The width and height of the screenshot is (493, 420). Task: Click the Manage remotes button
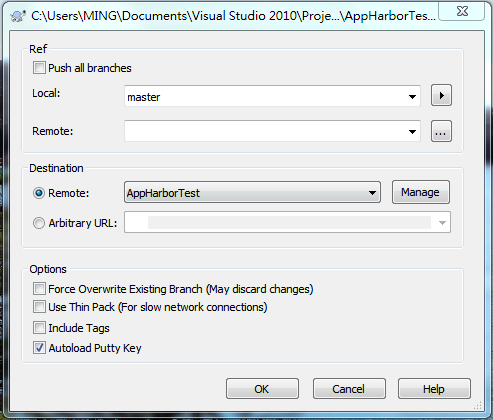pyautogui.click(x=421, y=192)
